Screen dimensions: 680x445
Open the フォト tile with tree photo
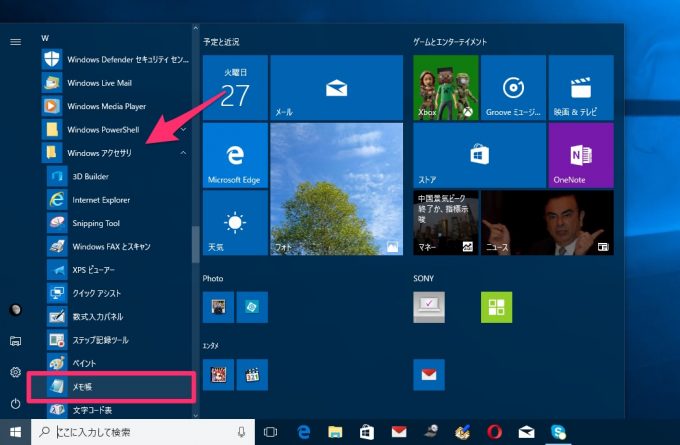click(x=337, y=189)
